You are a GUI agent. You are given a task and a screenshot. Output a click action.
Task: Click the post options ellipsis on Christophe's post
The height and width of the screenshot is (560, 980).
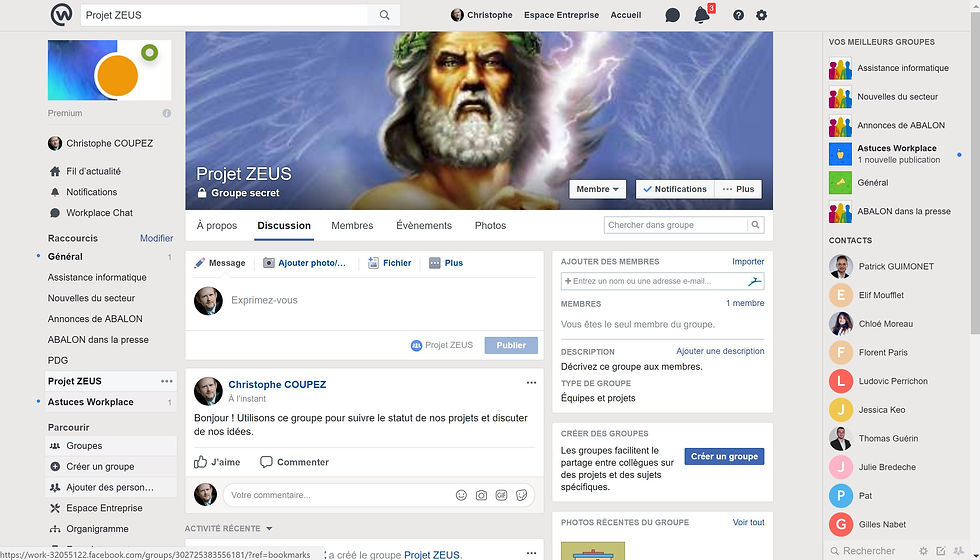531,382
